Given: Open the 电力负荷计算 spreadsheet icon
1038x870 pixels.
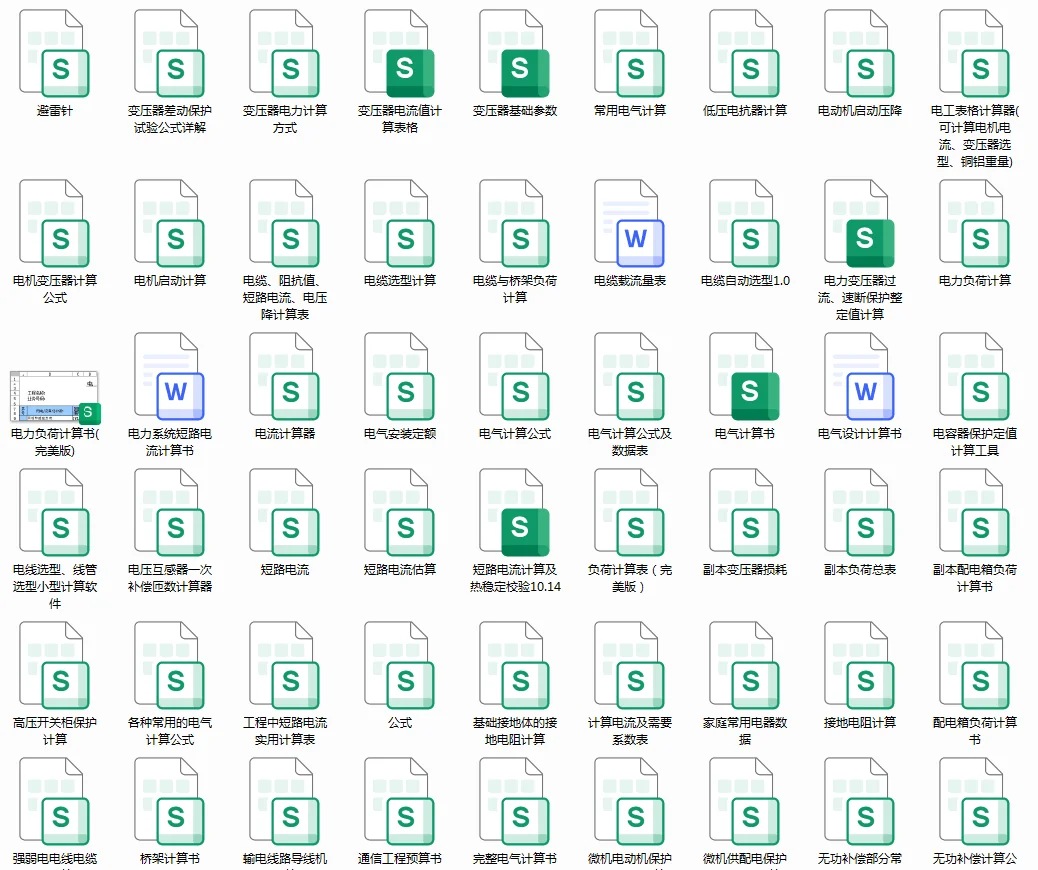Looking at the screenshot, I should tap(975, 224).
